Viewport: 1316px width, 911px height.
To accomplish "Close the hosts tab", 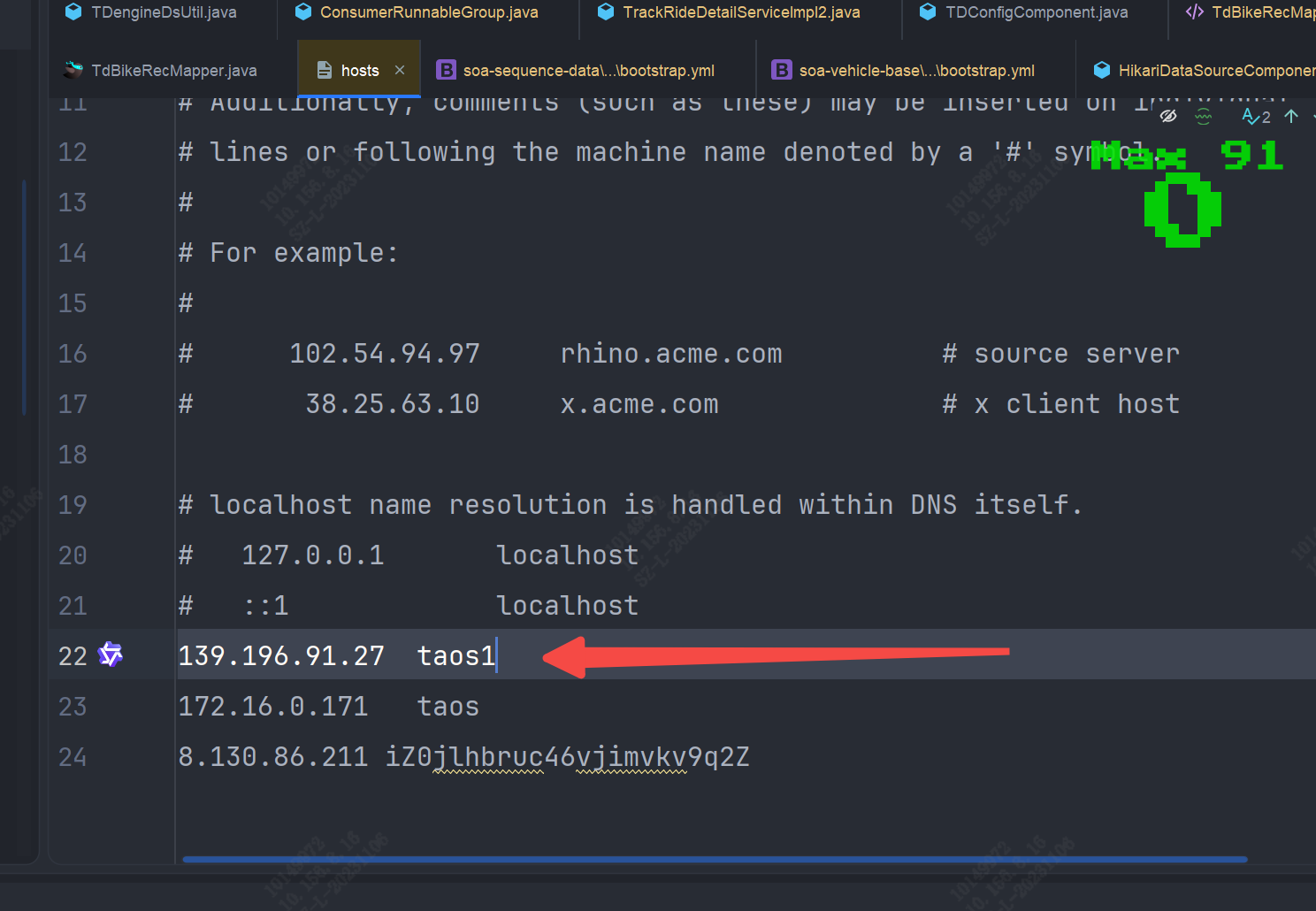I will (x=400, y=70).
